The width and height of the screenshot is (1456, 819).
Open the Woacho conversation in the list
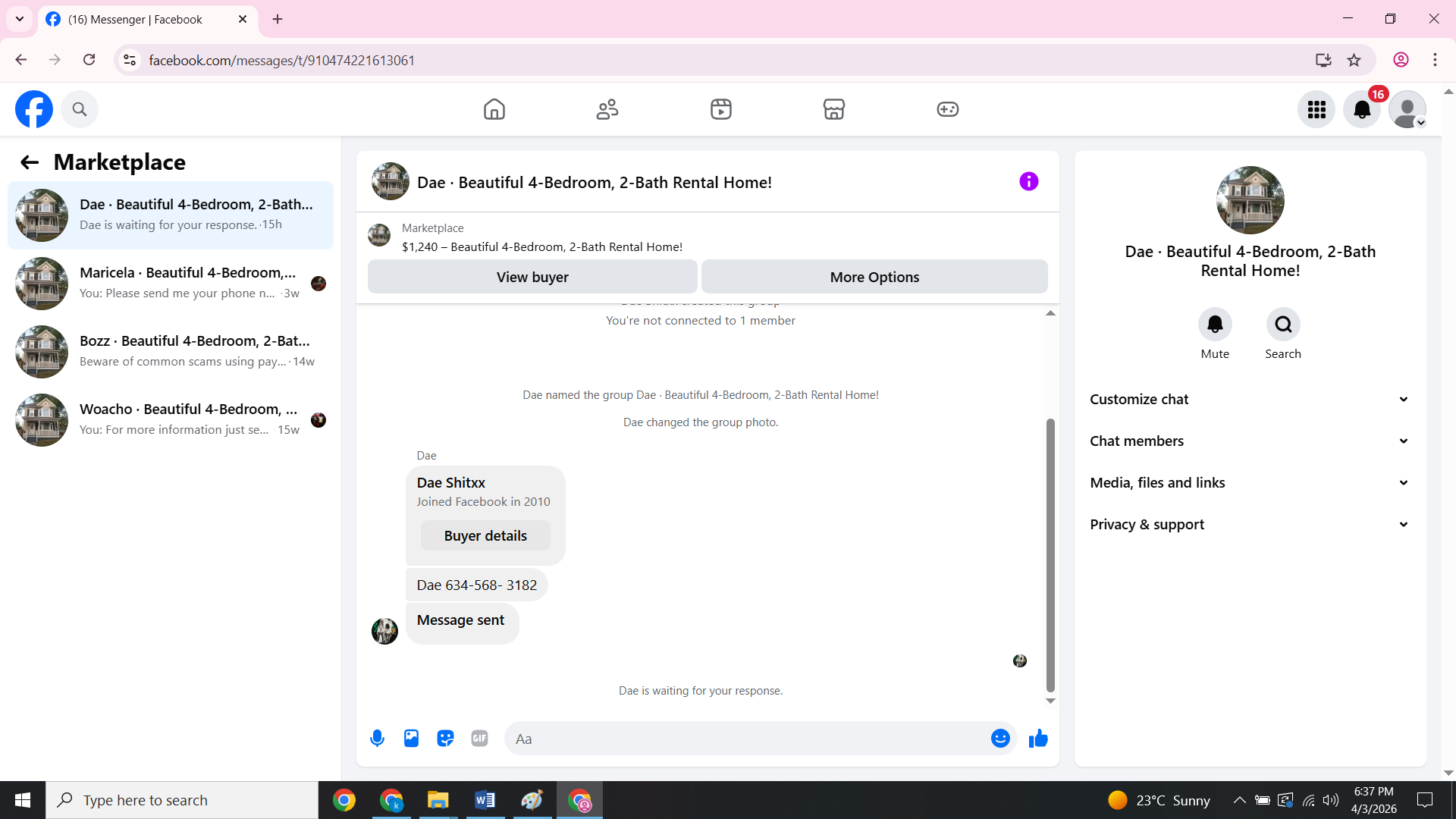point(171,419)
